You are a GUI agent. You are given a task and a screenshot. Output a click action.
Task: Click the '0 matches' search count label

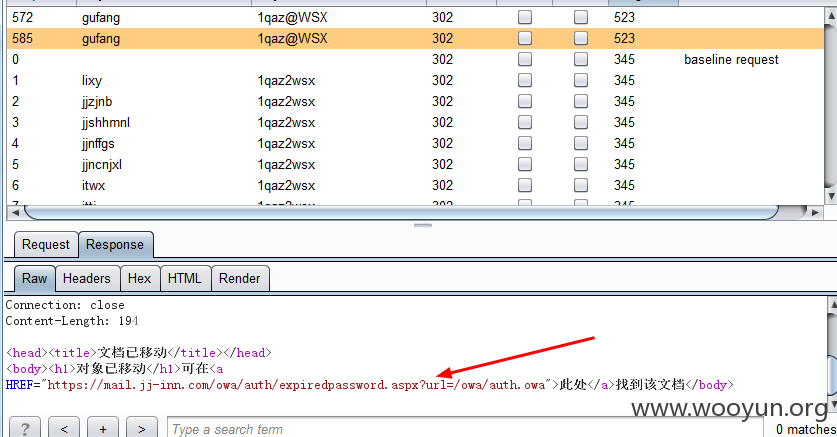[806, 429]
